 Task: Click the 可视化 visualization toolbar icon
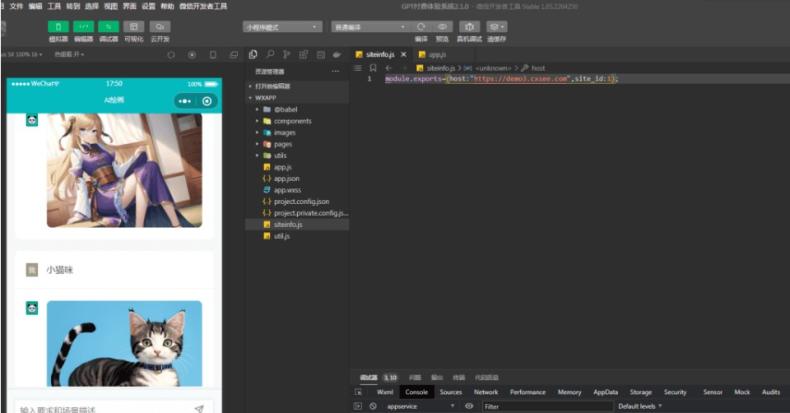click(133, 27)
